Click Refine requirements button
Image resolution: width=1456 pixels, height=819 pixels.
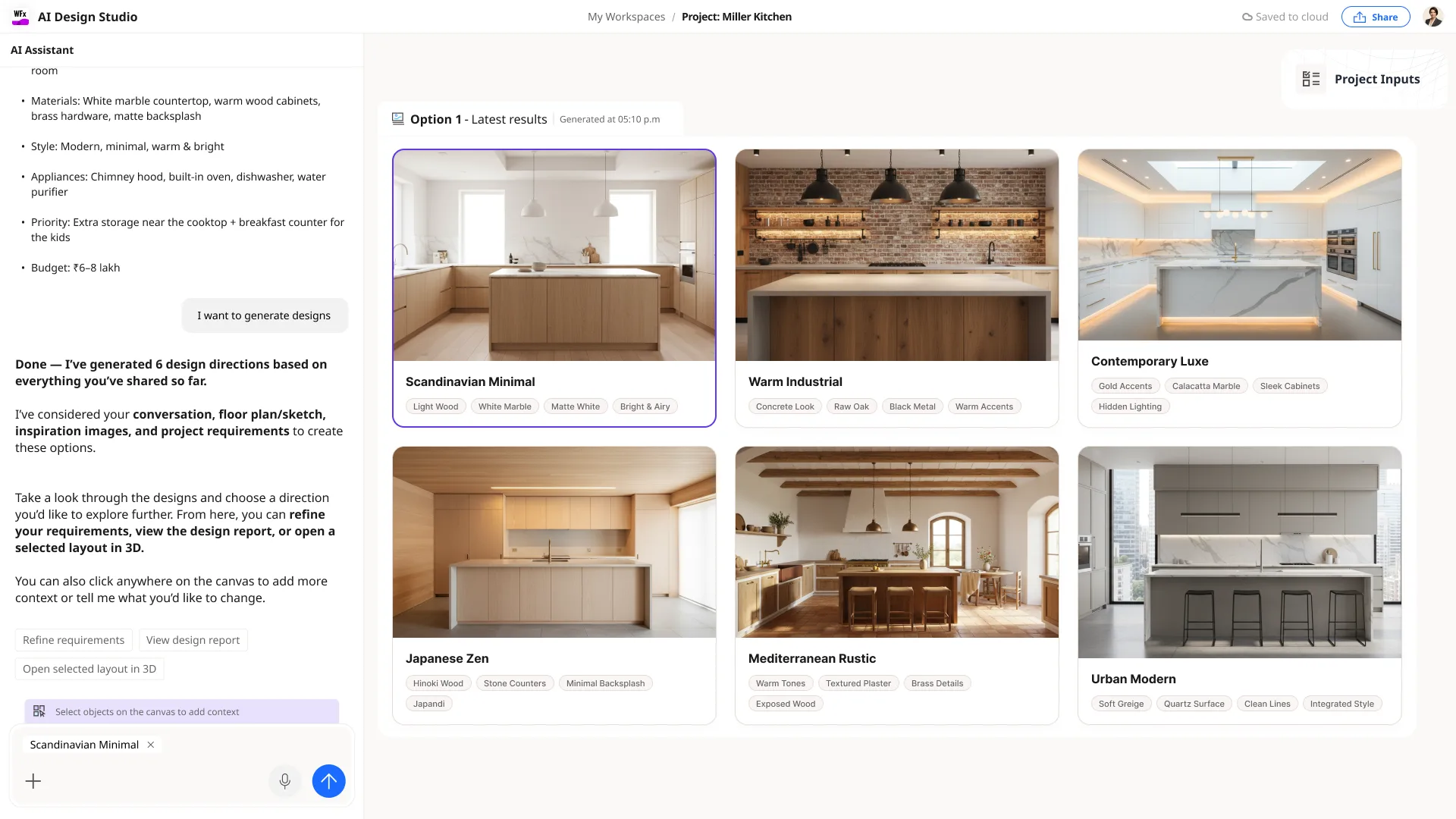(74, 640)
